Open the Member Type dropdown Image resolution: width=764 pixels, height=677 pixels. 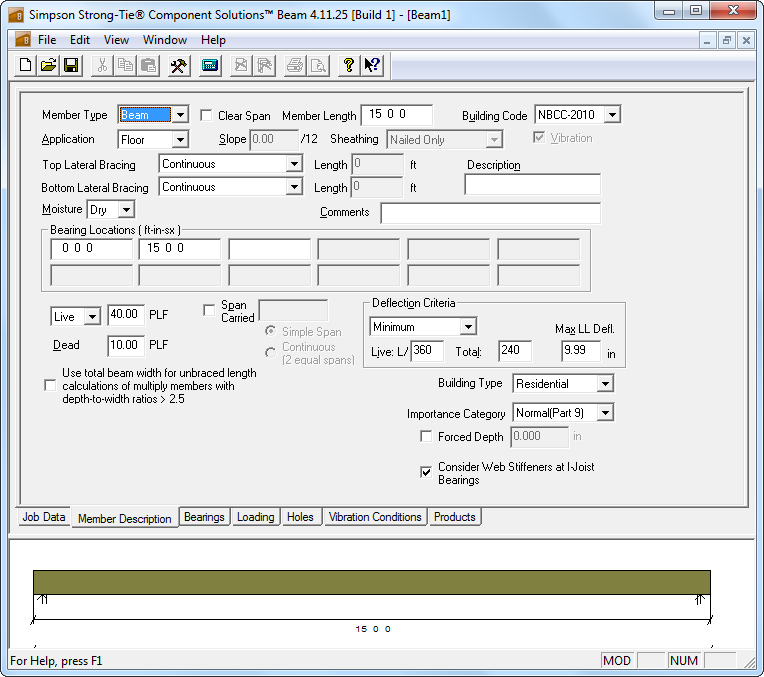coord(180,115)
